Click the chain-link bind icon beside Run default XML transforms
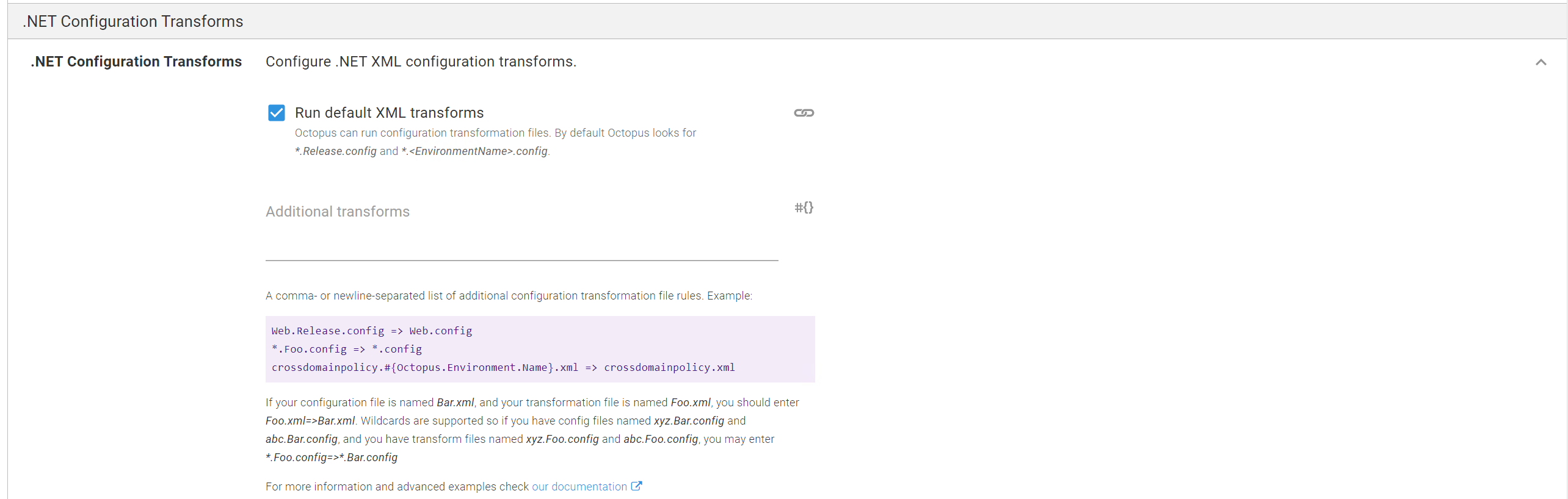Image resolution: width=1568 pixels, height=499 pixels. pos(804,113)
